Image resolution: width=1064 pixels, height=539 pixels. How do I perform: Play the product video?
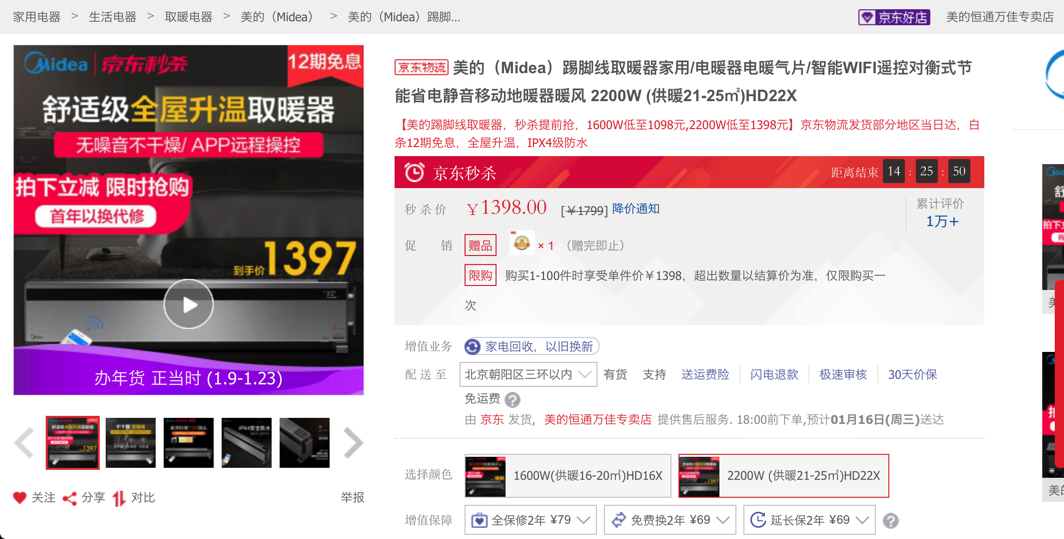pyautogui.click(x=189, y=304)
